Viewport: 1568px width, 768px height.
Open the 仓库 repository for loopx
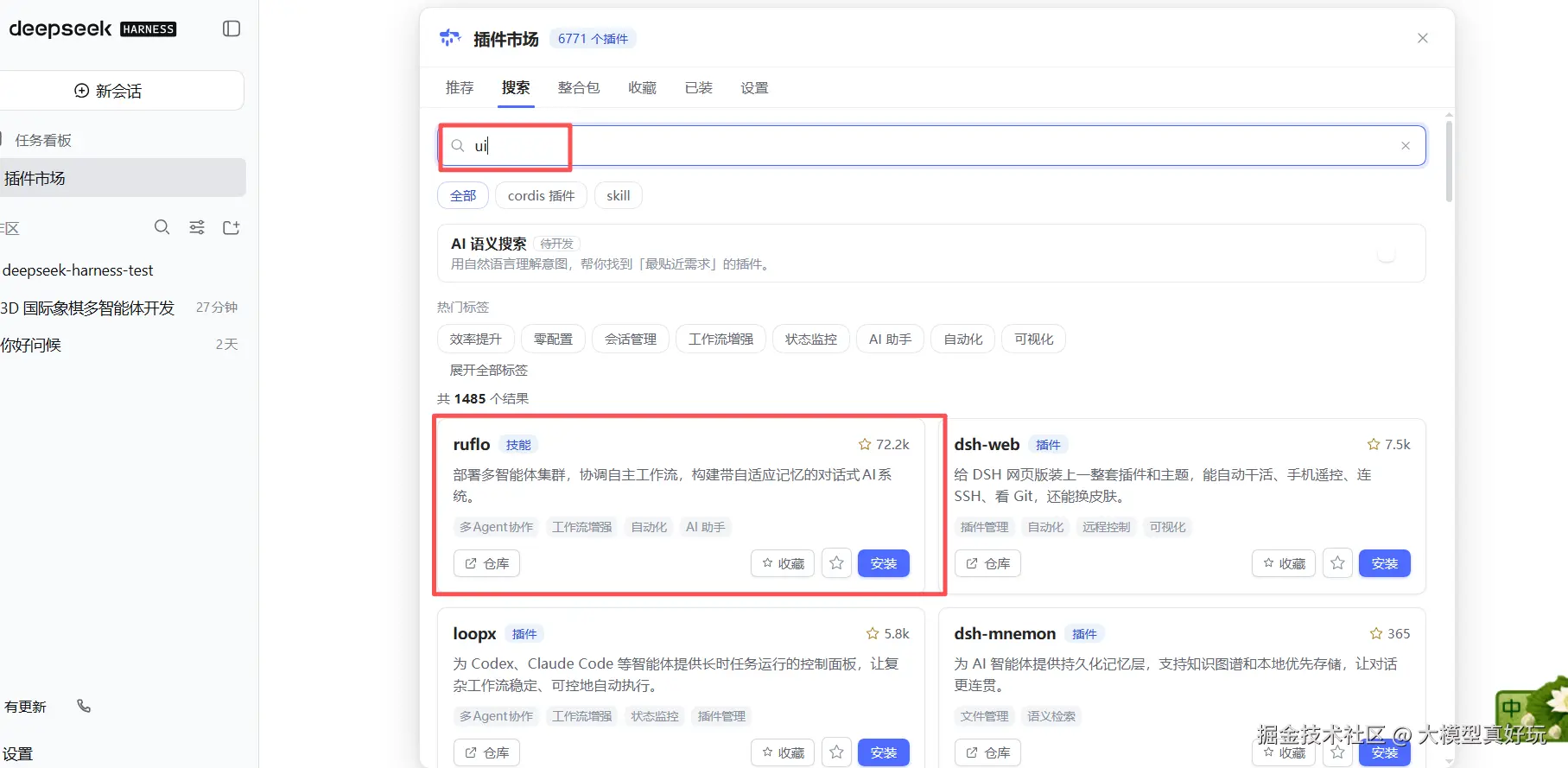(x=486, y=752)
